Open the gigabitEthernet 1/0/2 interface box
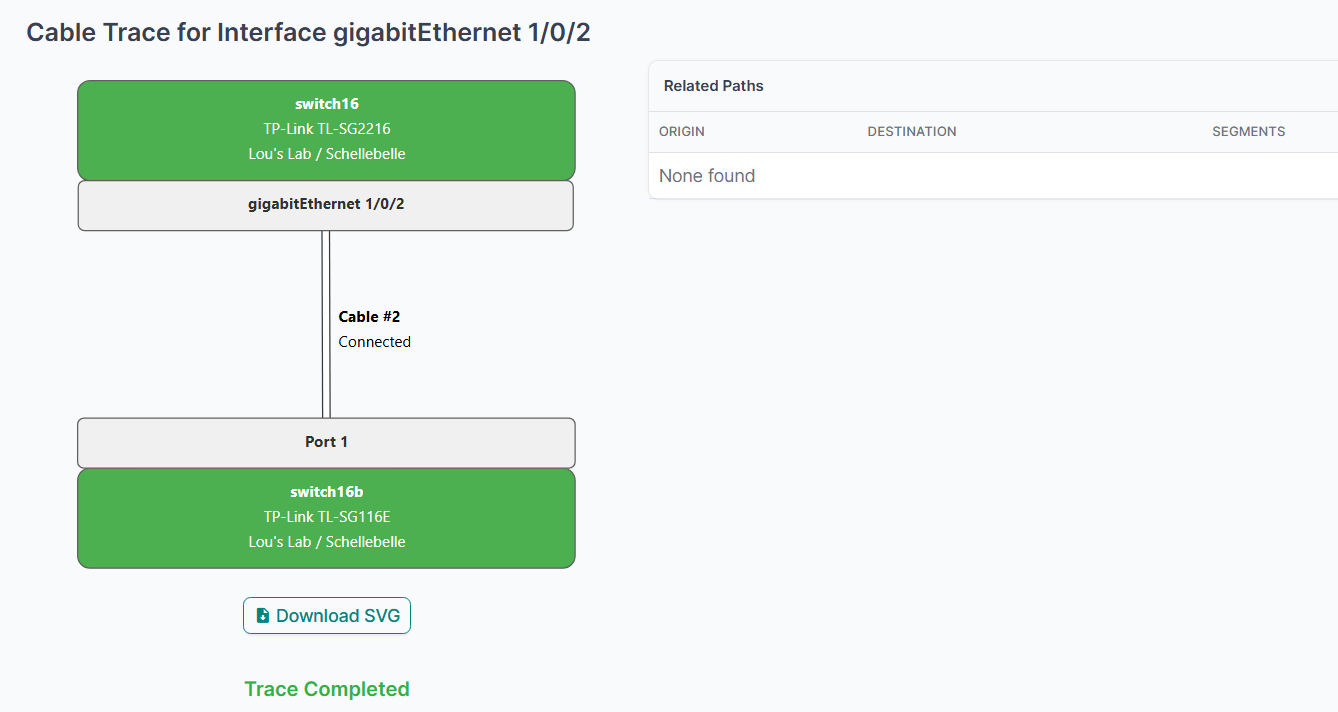The image size is (1338, 712). pyautogui.click(x=326, y=205)
